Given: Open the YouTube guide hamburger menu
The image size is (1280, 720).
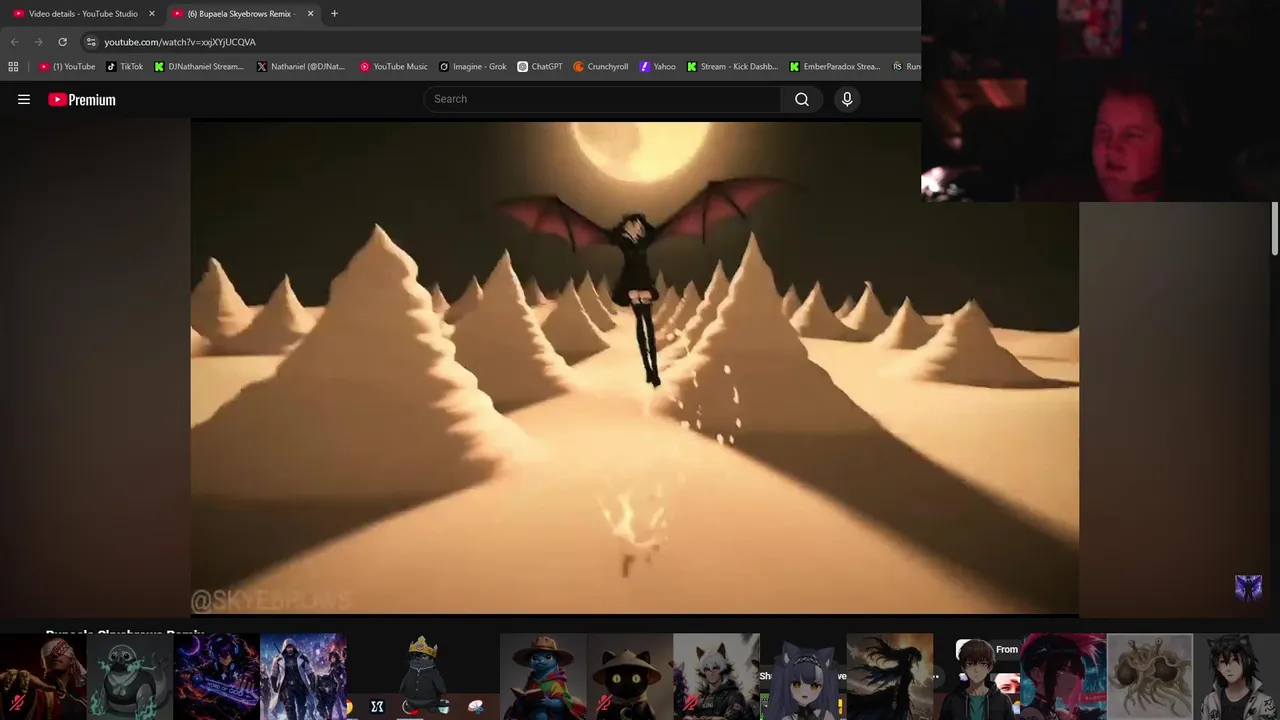Looking at the screenshot, I should pyautogui.click(x=24, y=99).
